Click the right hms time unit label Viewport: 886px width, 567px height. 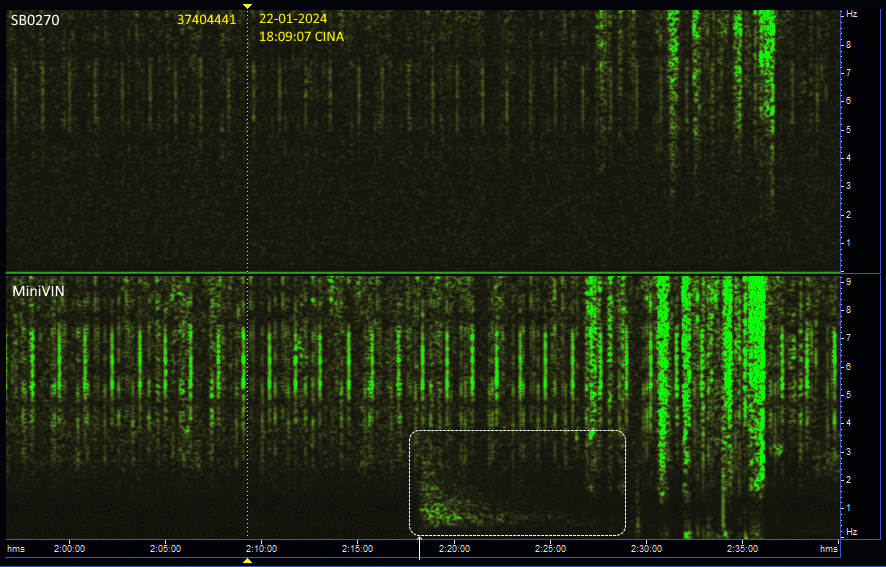click(x=828, y=549)
